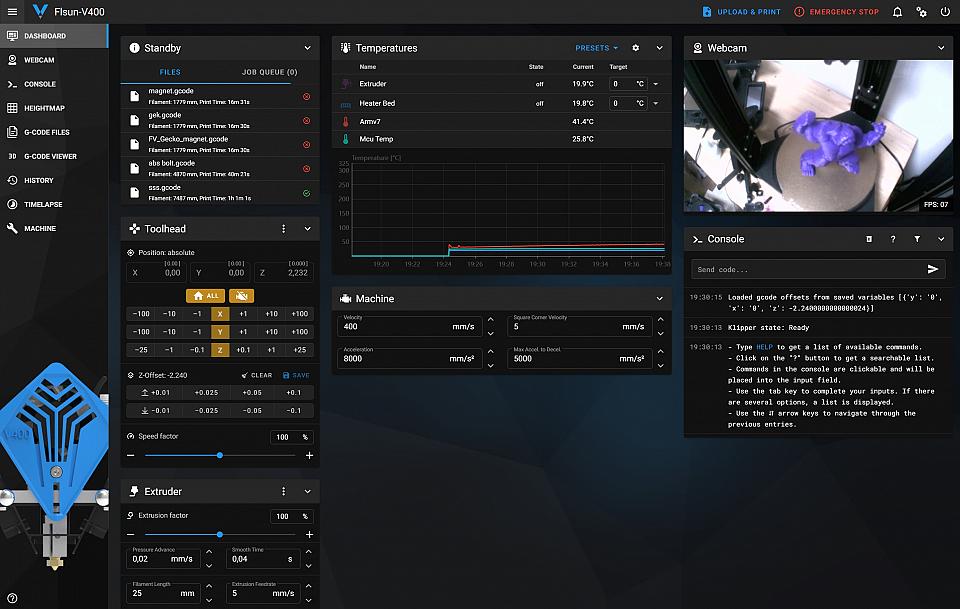This screenshot has height=609, width=960.
Task: Clear the Z-offset
Action: (257, 375)
